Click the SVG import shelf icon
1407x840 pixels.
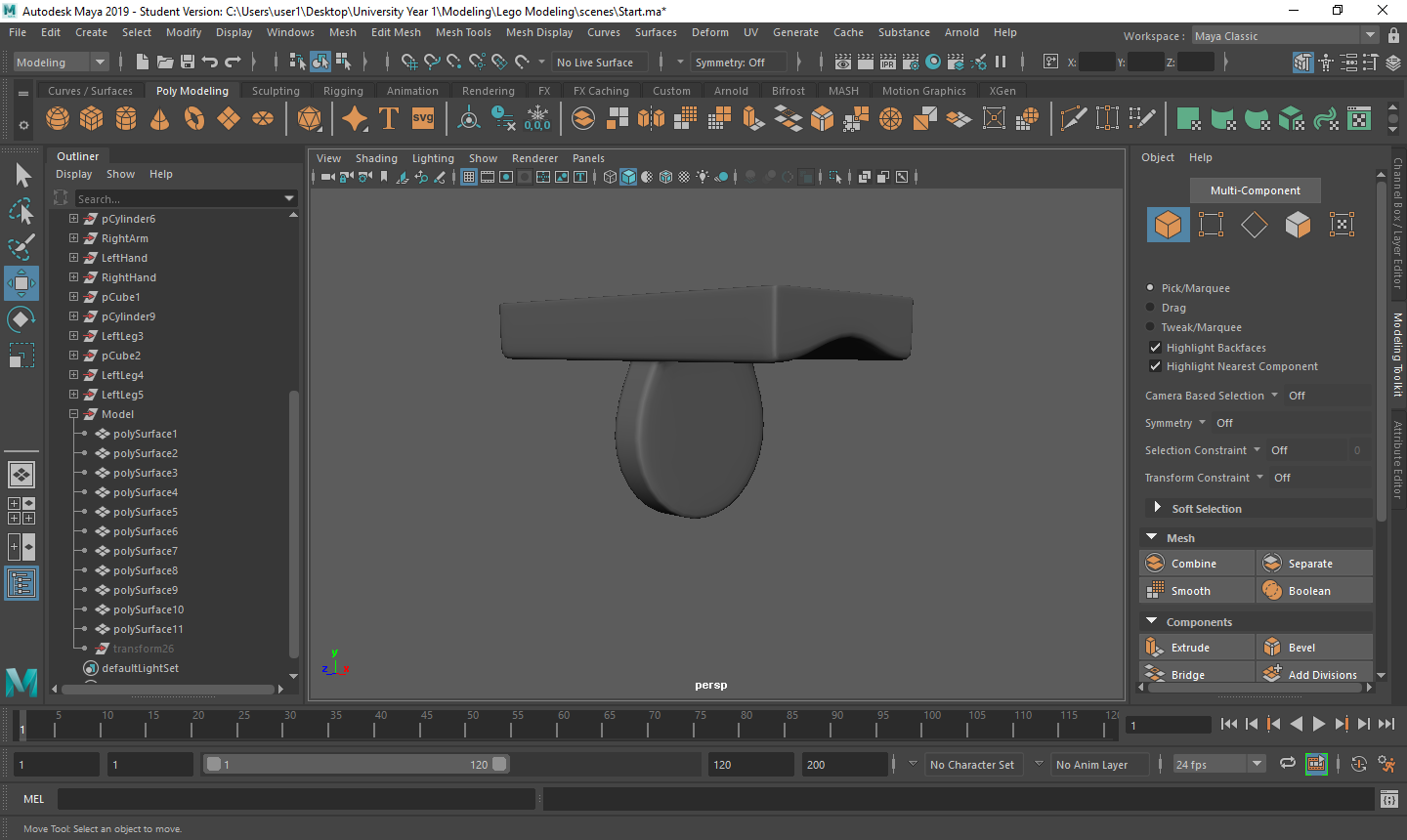[422, 119]
